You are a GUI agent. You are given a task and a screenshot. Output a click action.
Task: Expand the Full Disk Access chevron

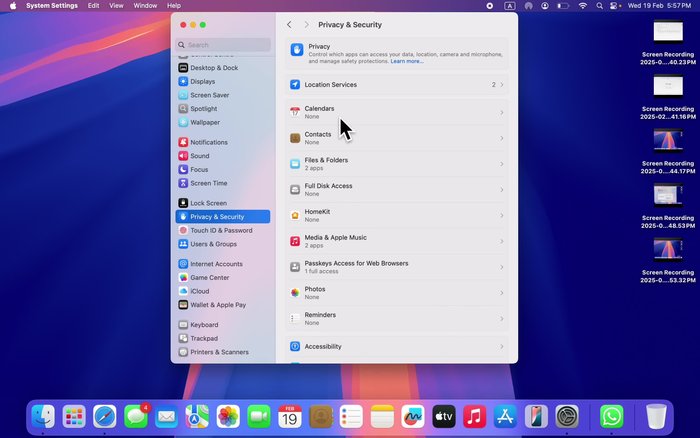pyautogui.click(x=502, y=190)
